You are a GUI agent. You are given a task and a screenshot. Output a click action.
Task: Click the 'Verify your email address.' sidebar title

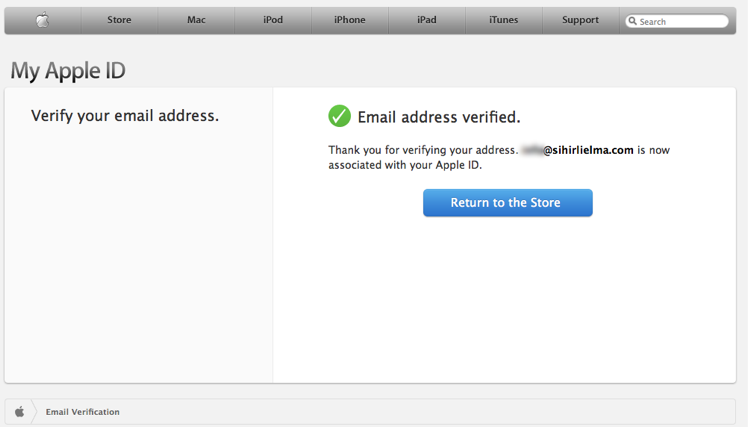click(125, 116)
